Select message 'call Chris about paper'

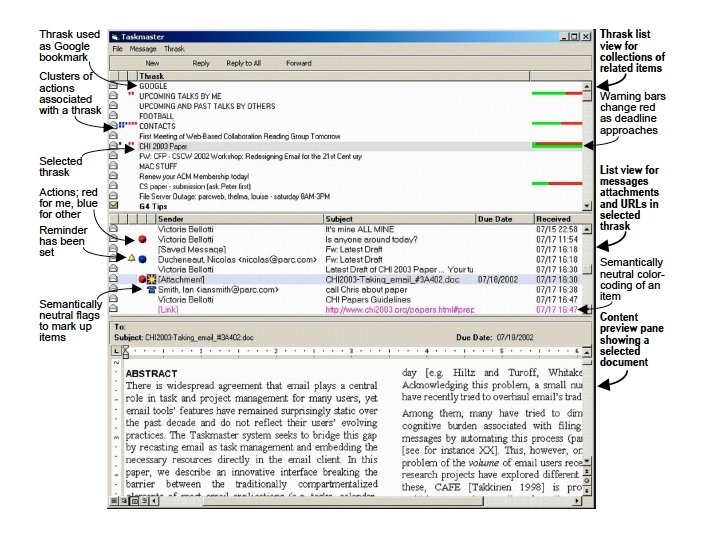click(366, 290)
